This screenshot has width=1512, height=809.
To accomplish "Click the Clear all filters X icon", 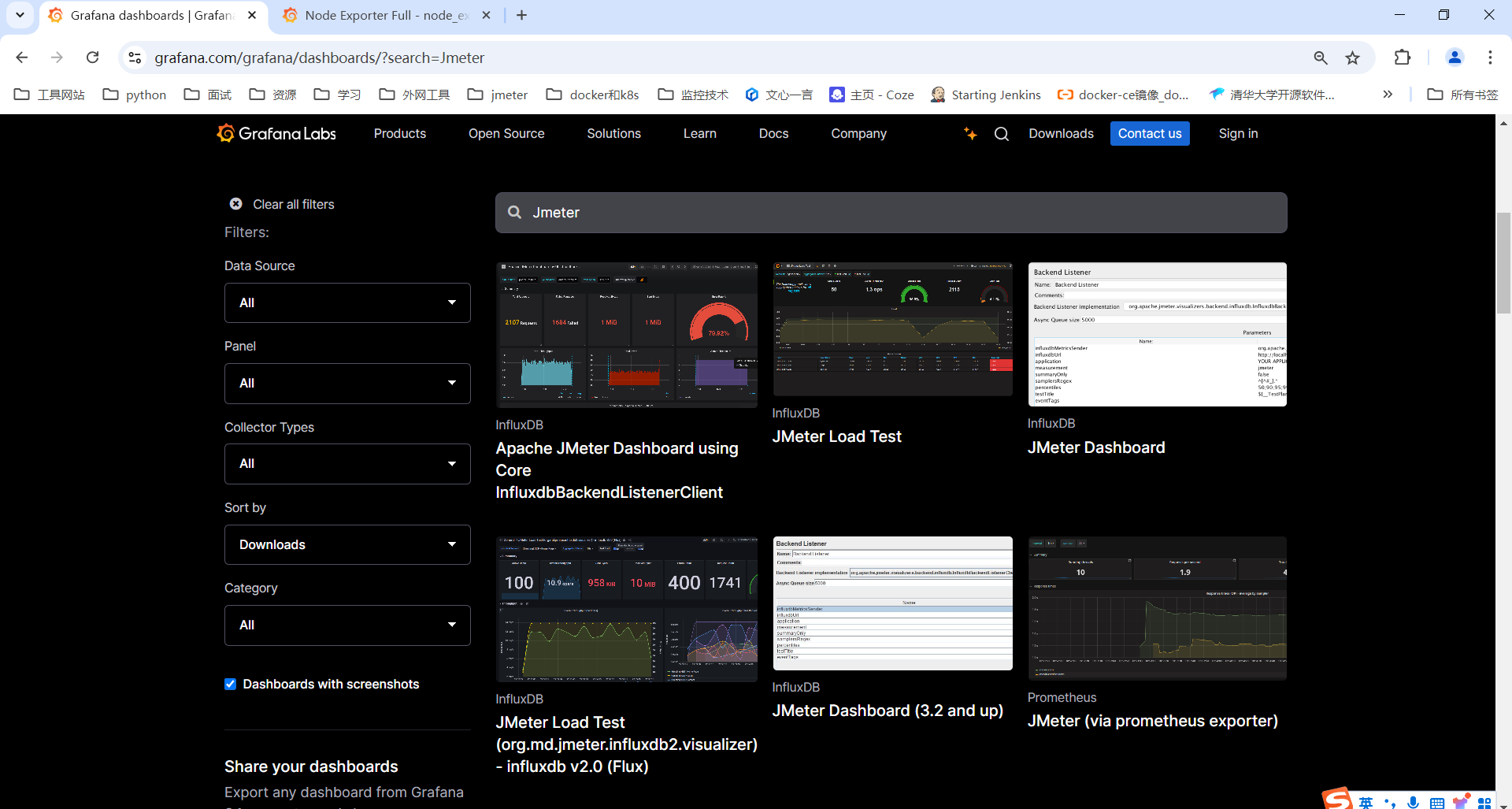I will coord(235,204).
